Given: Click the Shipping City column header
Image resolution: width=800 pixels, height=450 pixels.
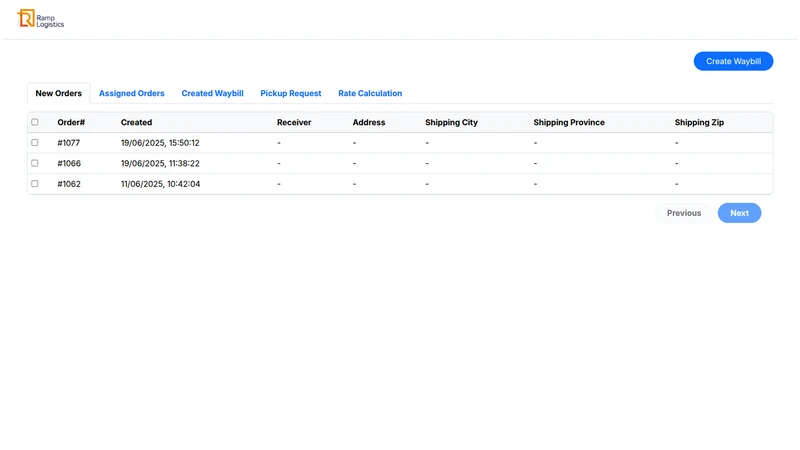Looking at the screenshot, I should [x=451, y=122].
